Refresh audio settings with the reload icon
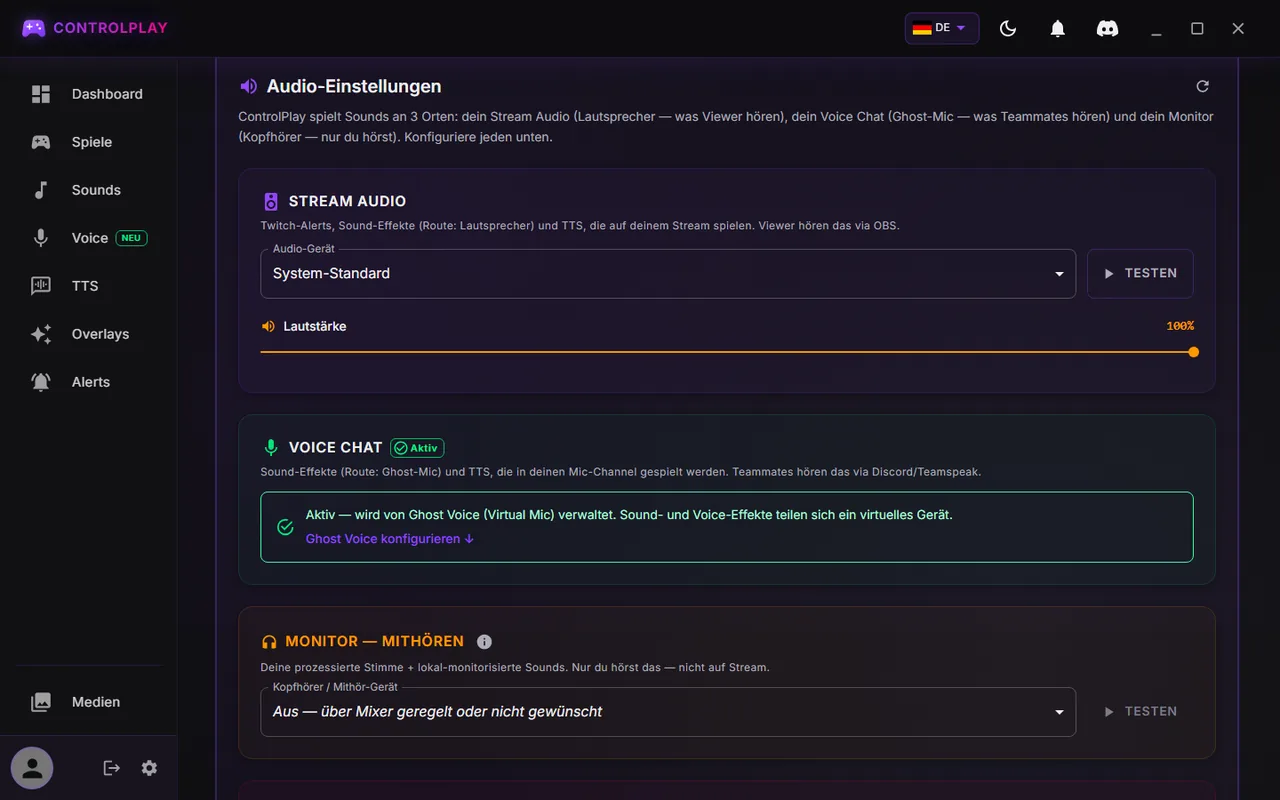 (1203, 87)
